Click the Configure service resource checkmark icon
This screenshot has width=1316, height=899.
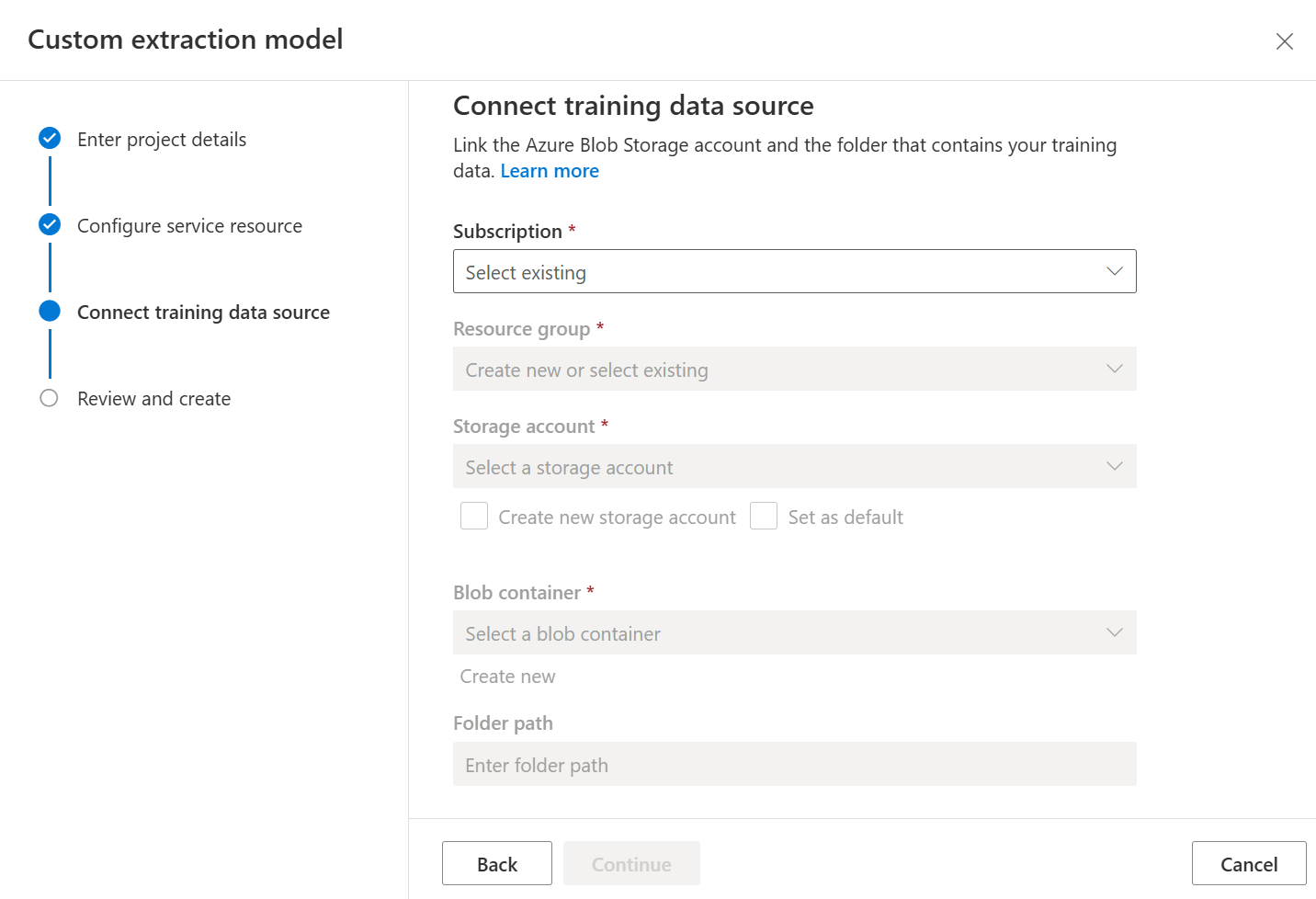click(x=50, y=225)
